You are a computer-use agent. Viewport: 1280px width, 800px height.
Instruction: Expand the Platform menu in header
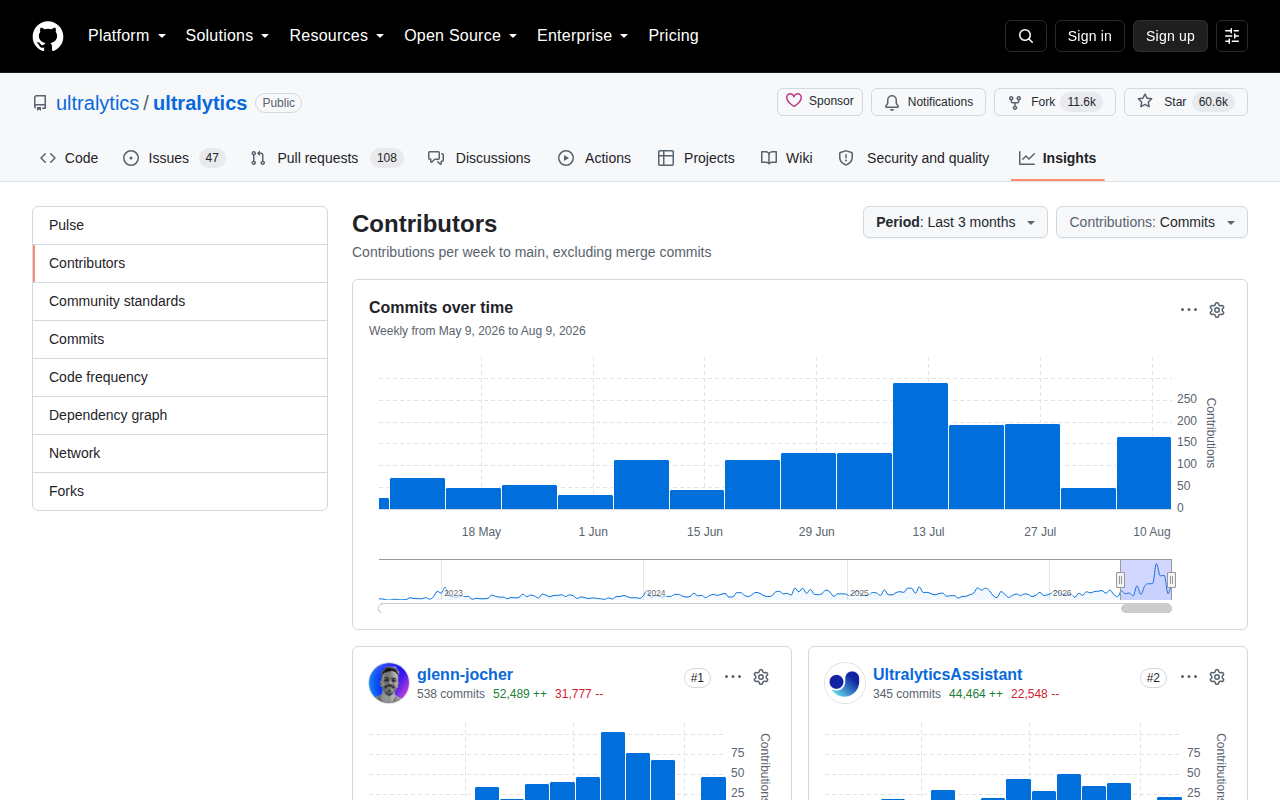click(x=126, y=36)
